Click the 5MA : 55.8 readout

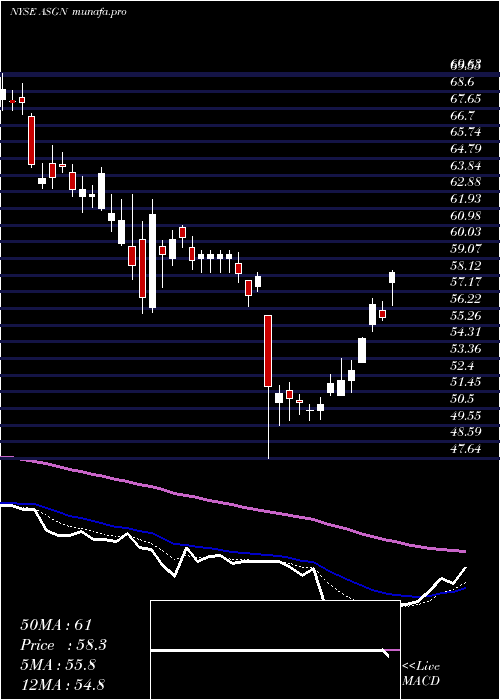58,665
